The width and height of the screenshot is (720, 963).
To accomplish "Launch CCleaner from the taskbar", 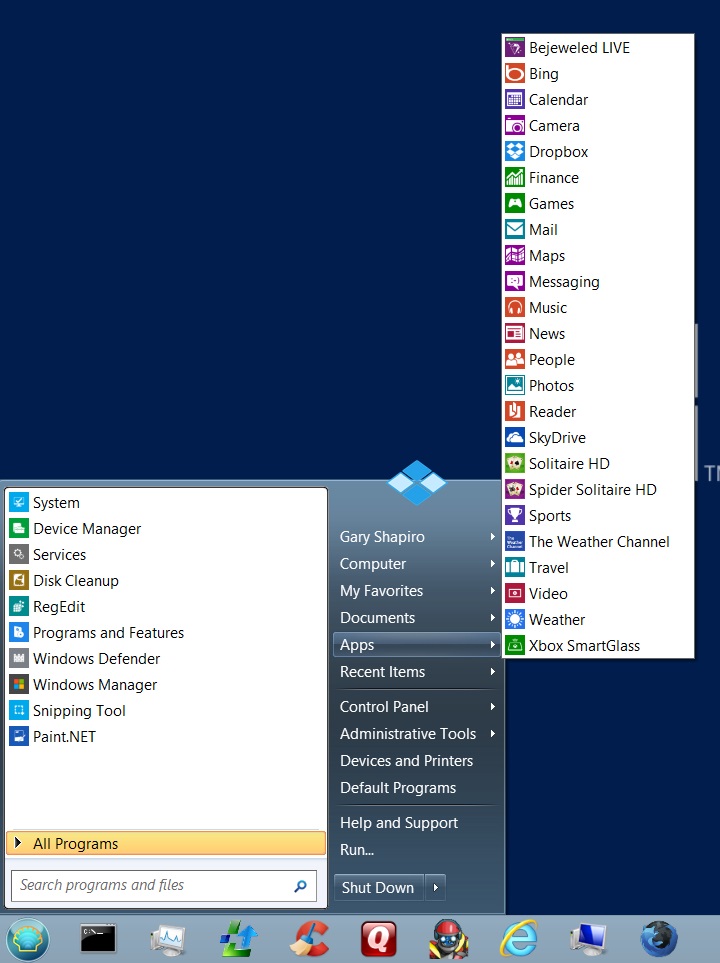I will 309,939.
